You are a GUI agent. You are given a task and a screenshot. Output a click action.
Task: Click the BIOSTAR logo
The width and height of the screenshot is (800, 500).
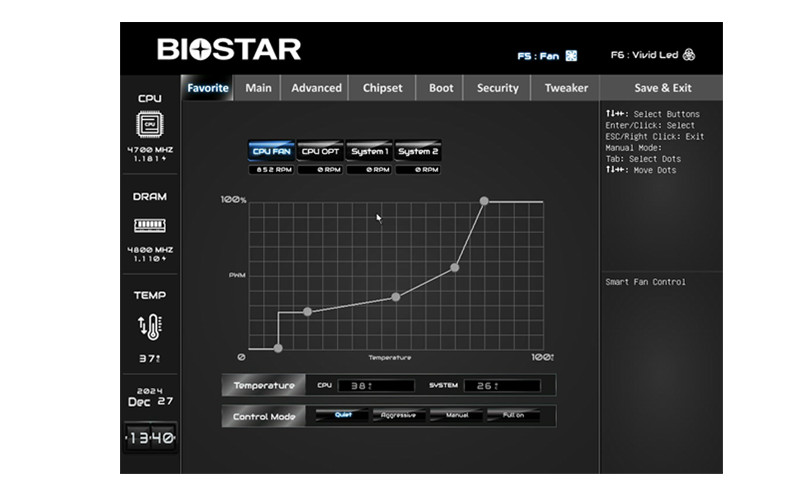point(229,49)
